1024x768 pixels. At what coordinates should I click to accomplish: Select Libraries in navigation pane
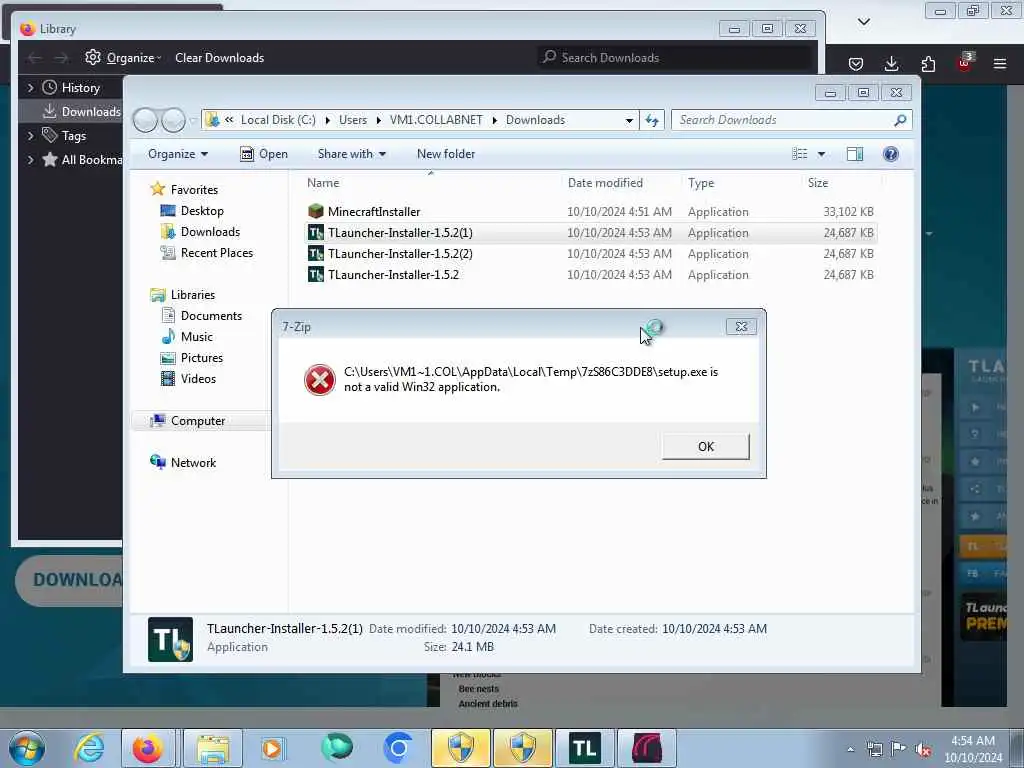[x=193, y=295]
